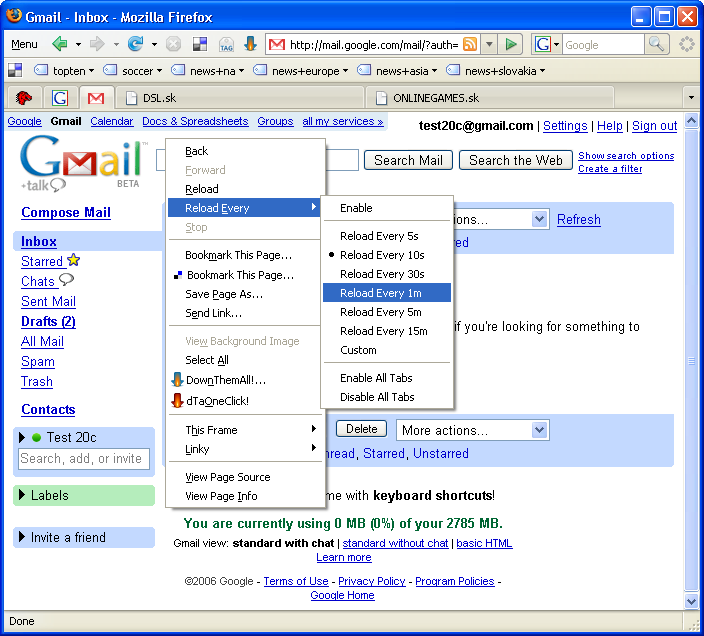Open the tab list dropdown arrow
Screen dimensions: 704x636
(691, 97)
